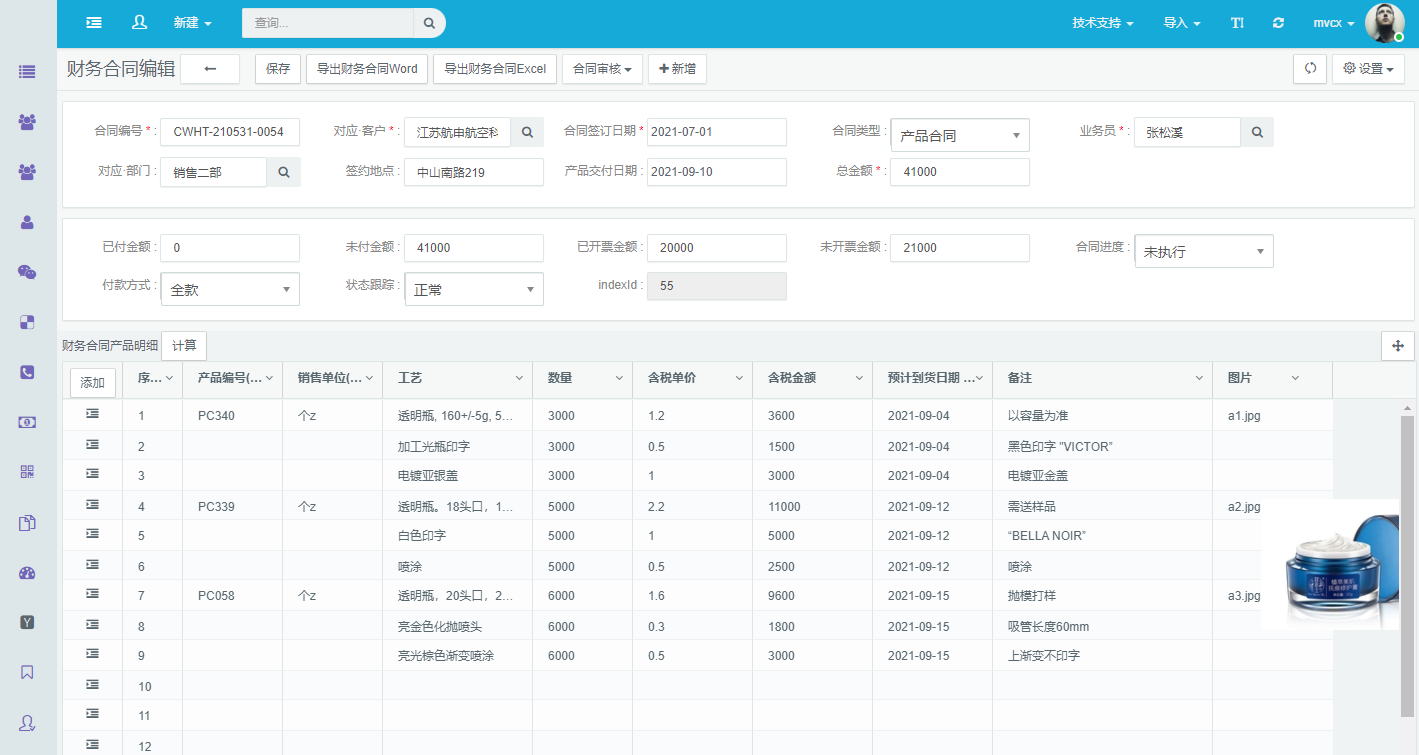Click 导出财务合同Excel button
The image size is (1419, 755).
pos(495,69)
